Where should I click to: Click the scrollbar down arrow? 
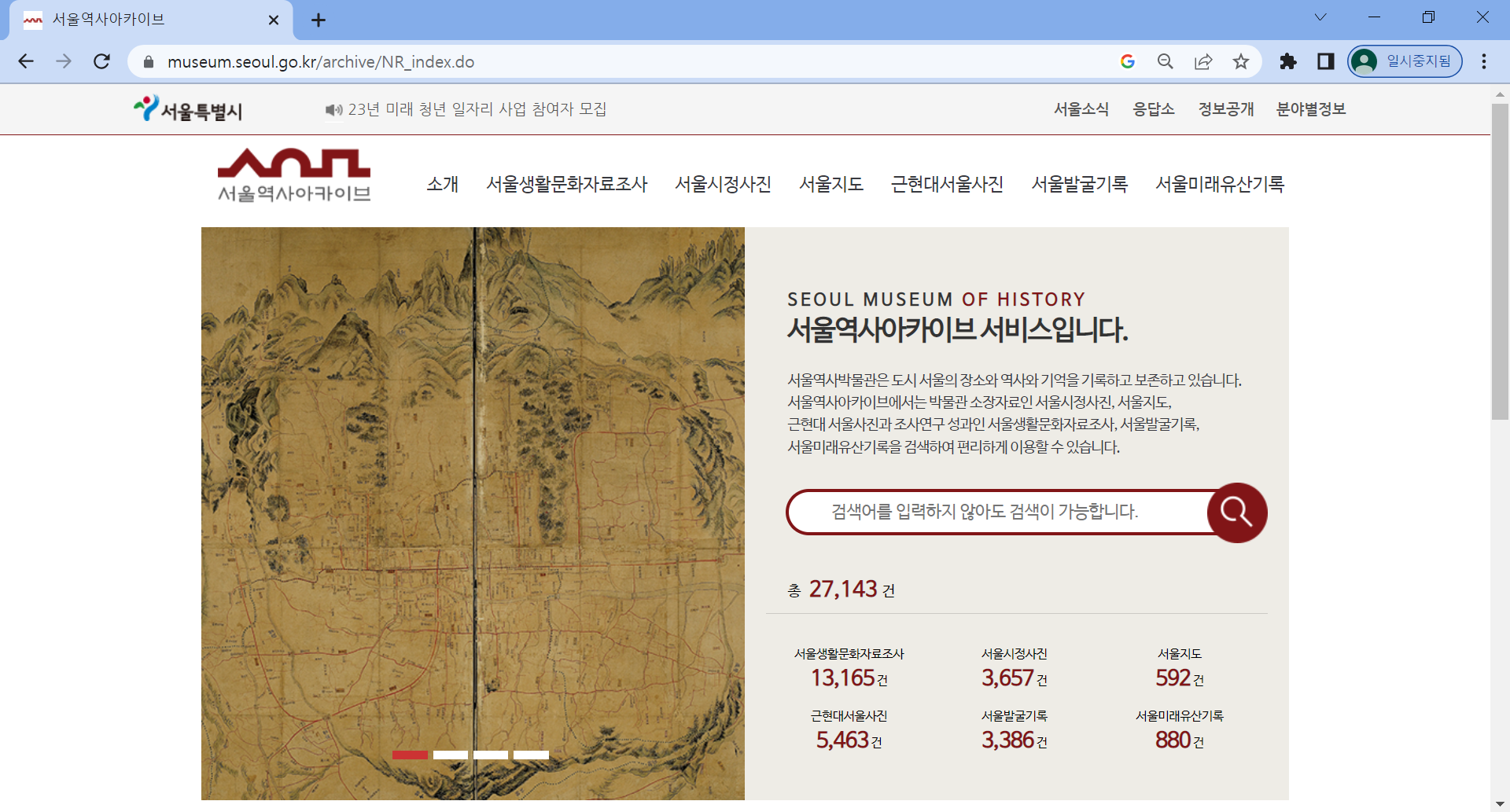click(1500, 804)
